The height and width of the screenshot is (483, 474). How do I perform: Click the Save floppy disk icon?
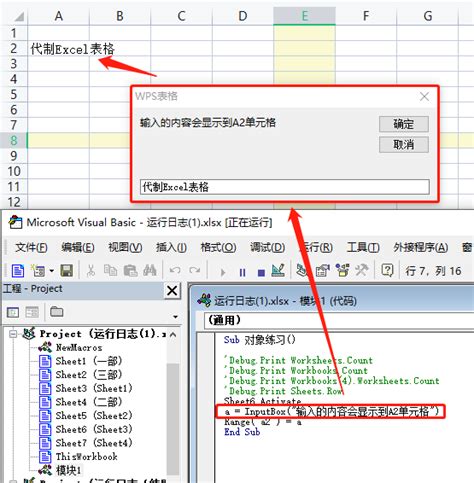tap(66, 271)
